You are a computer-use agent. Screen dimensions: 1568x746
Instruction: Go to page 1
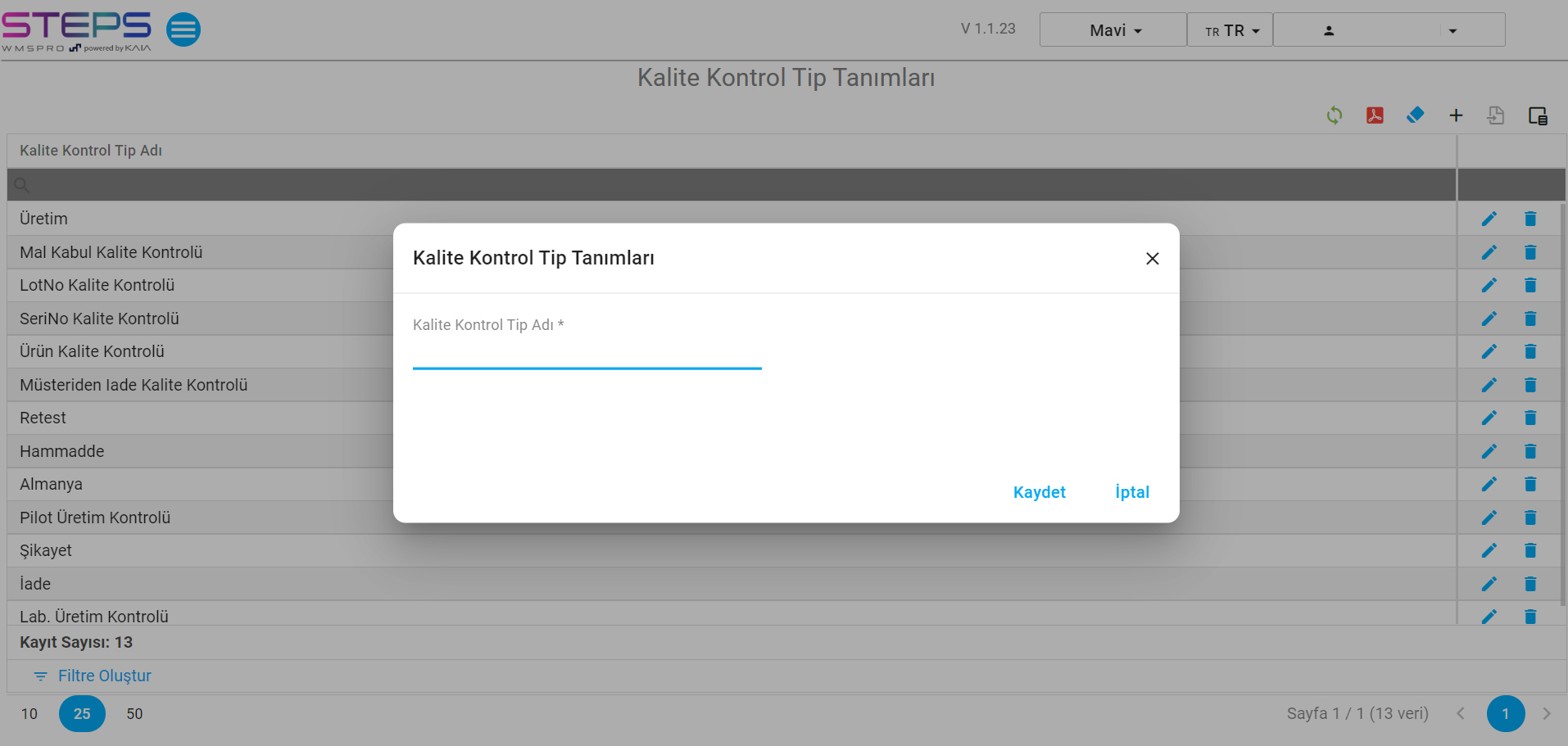click(x=1506, y=714)
